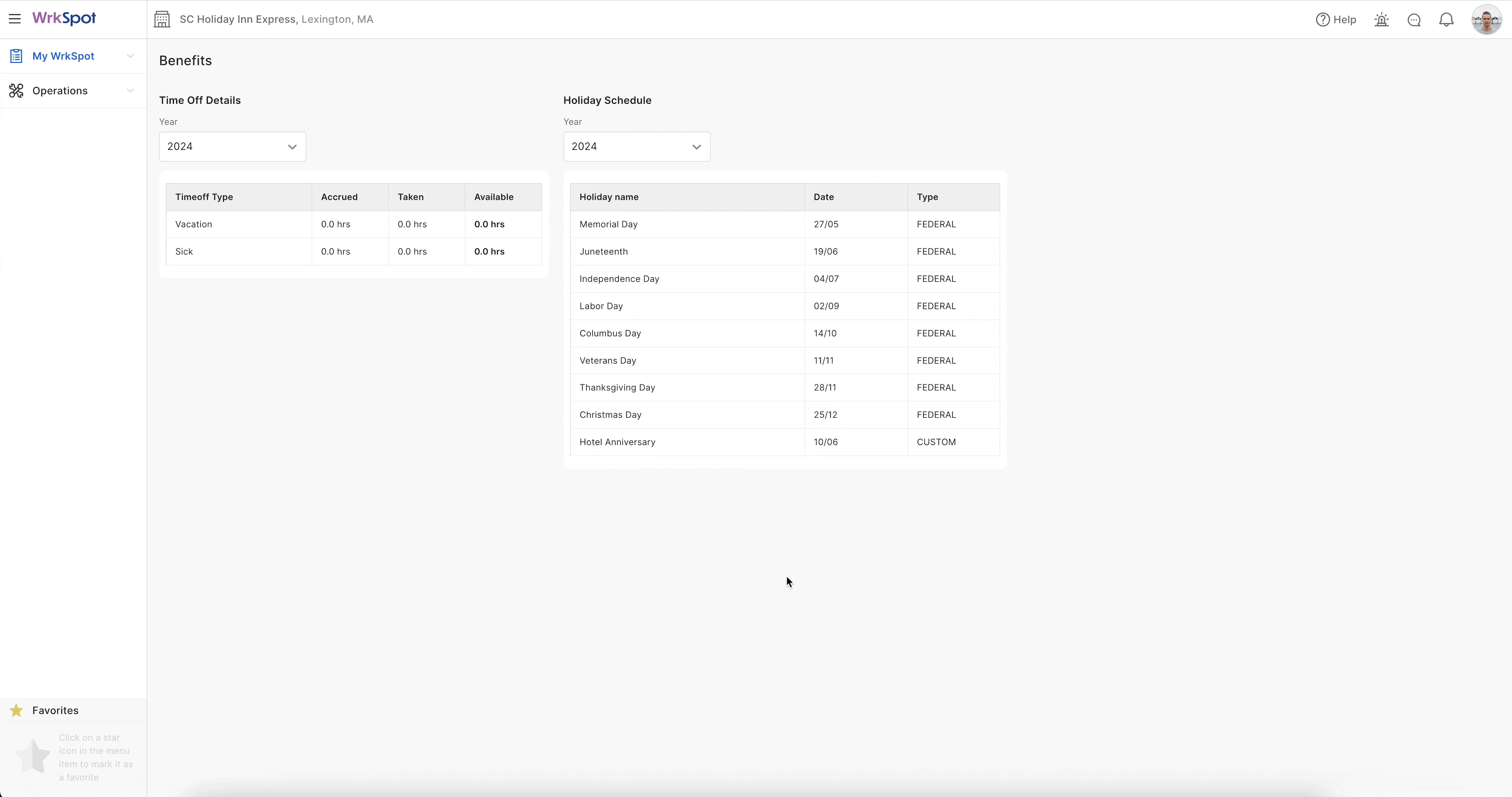Select the Sick row label
1512x797 pixels.
tap(184, 252)
